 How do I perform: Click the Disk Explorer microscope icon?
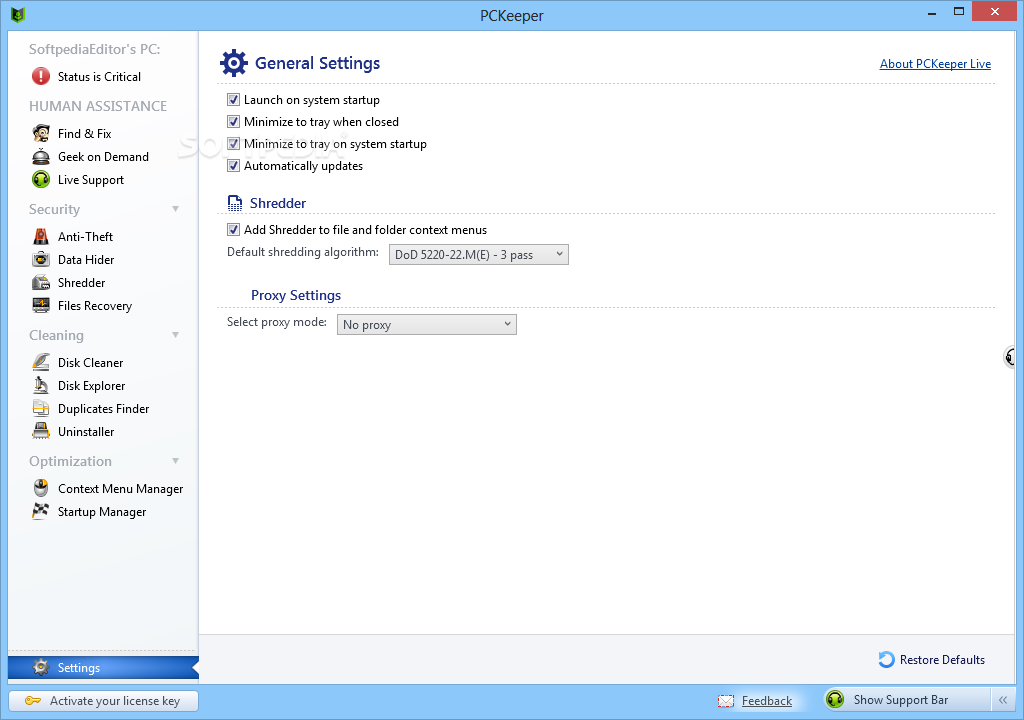point(40,385)
